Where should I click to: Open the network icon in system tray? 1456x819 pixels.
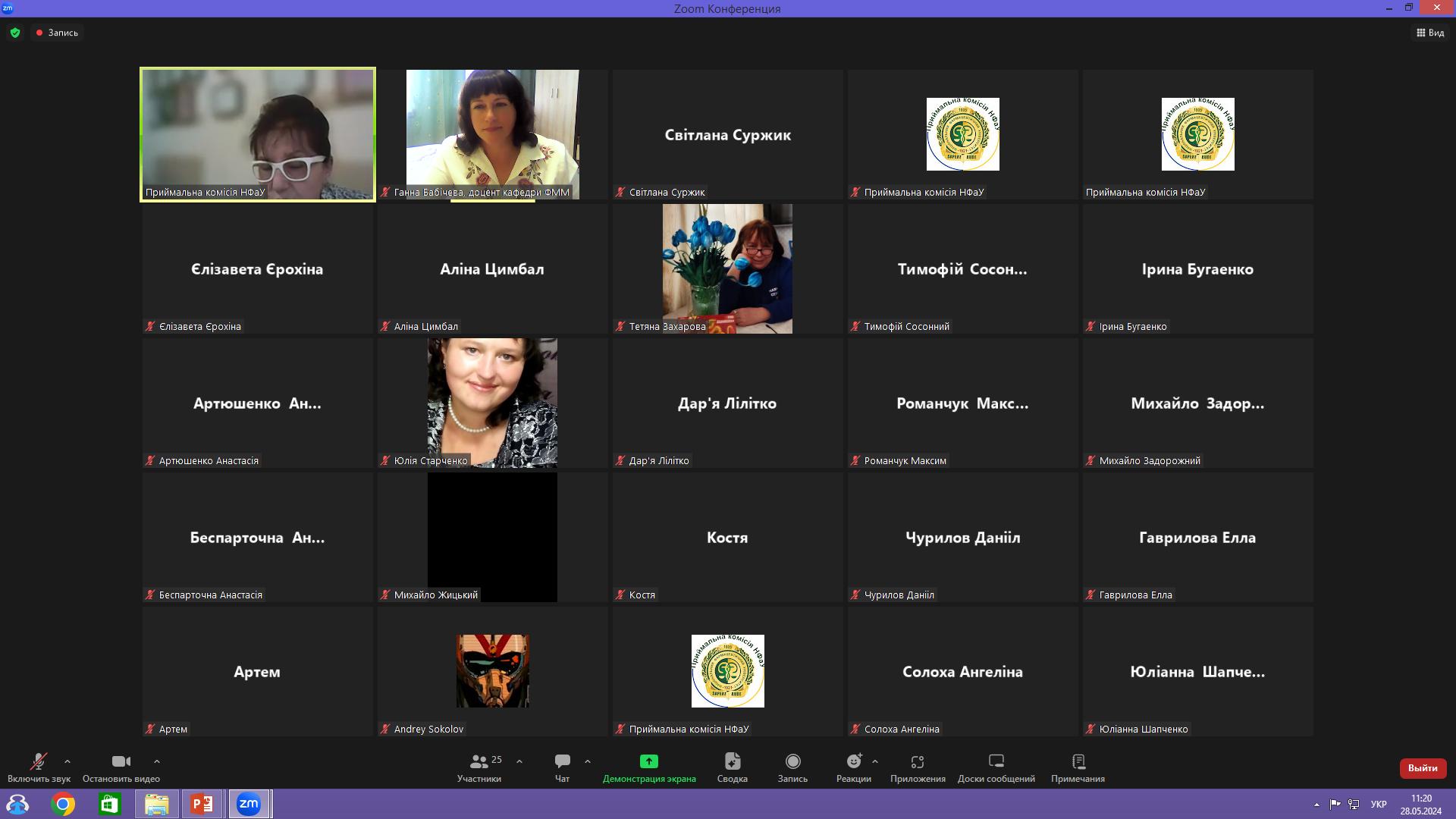(1354, 805)
